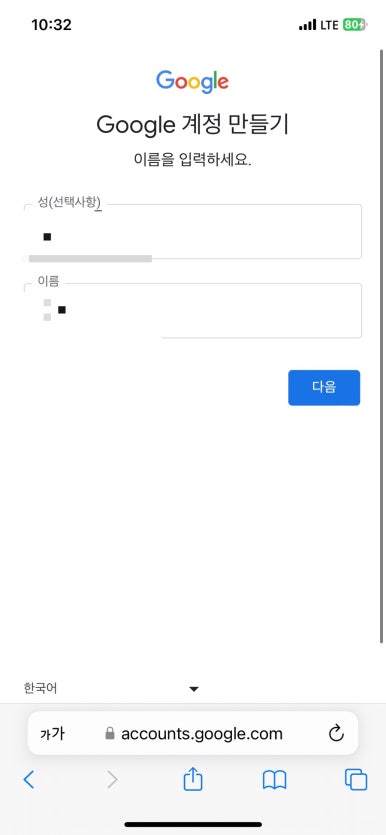Open the Safari share sheet icon
Image resolution: width=386 pixels, height=835 pixels.
pos(193,779)
